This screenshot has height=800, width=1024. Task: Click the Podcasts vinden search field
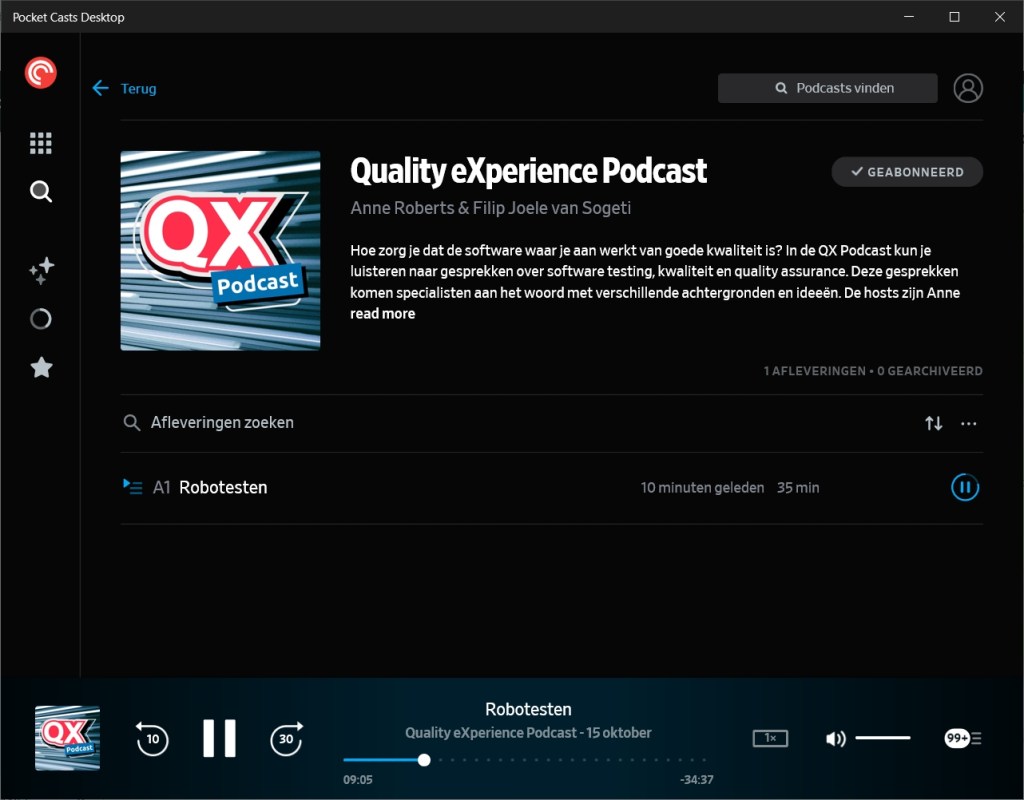point(827,88)
